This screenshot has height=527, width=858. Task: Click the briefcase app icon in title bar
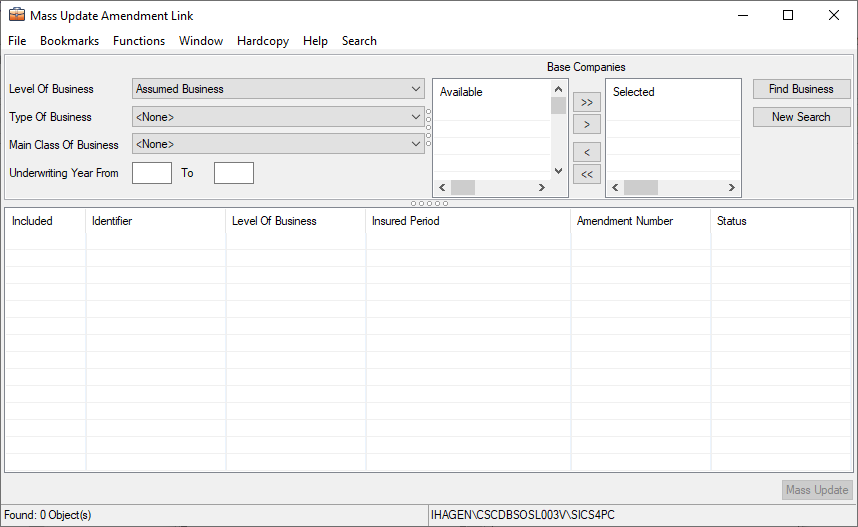(16, 16)
